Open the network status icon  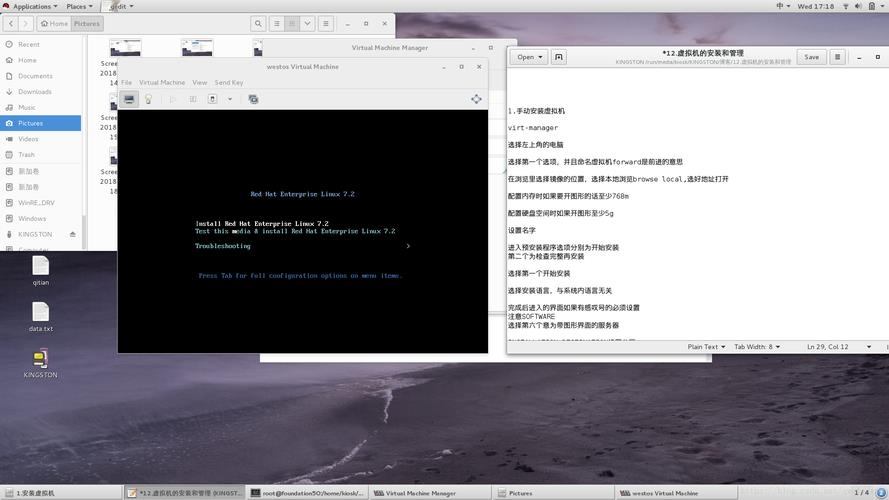[845, 6]
